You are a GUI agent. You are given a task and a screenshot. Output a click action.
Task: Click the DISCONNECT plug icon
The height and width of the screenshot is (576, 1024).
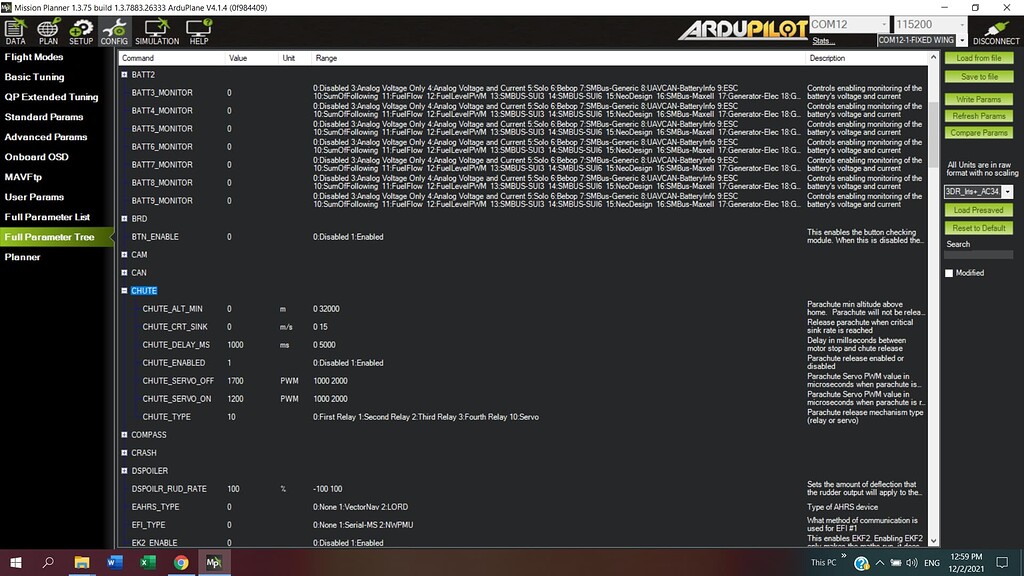pos(996,32)
